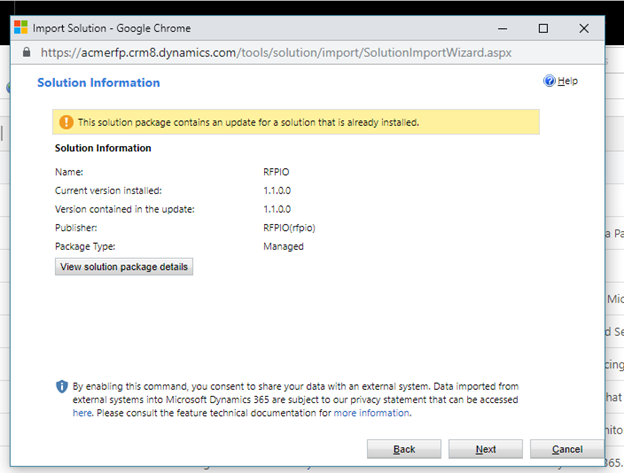Click the Next button
This screenshot has height=473, width=624.
tap(486, 449)
